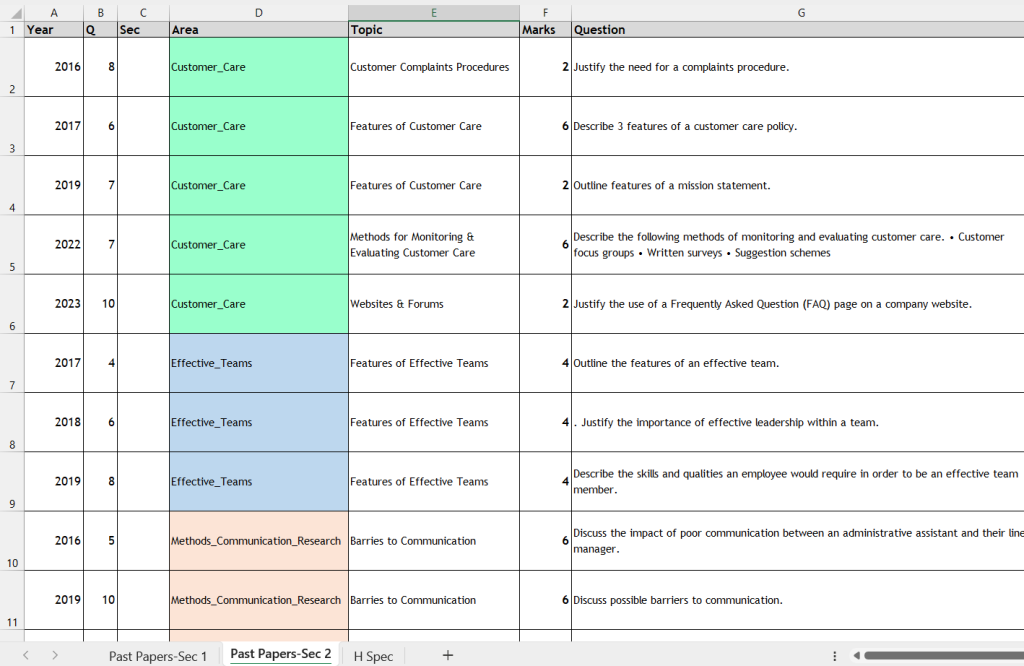Image resolution: width=1024 pixels, height=666 pixels.
Task: Switch to the Past Papers-Sec 1 tab
Action: pyautogui.click(x=158, y=655)
